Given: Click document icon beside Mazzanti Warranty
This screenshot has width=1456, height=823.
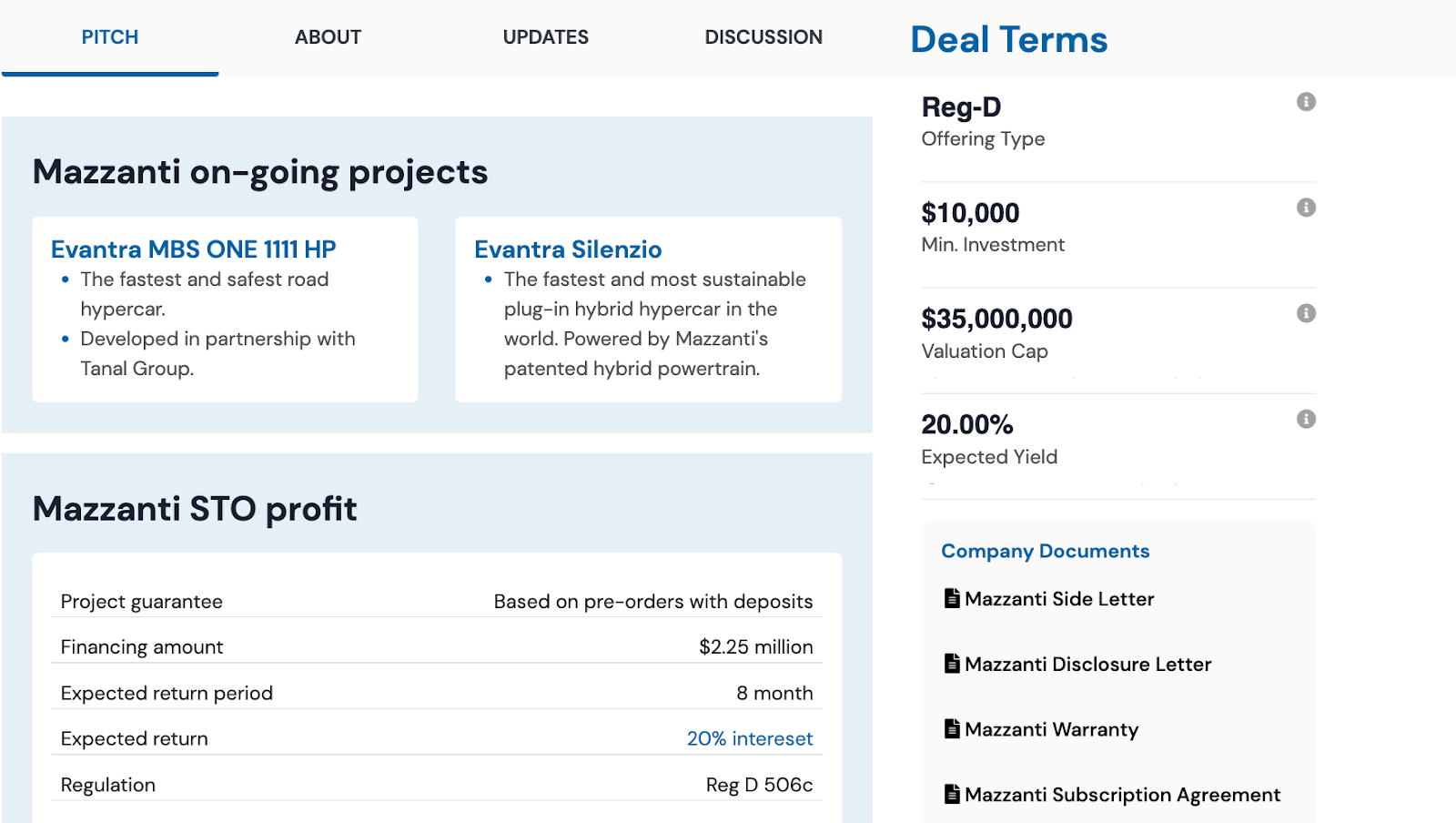Looking at the screenshot, I should tap(952, 728).
